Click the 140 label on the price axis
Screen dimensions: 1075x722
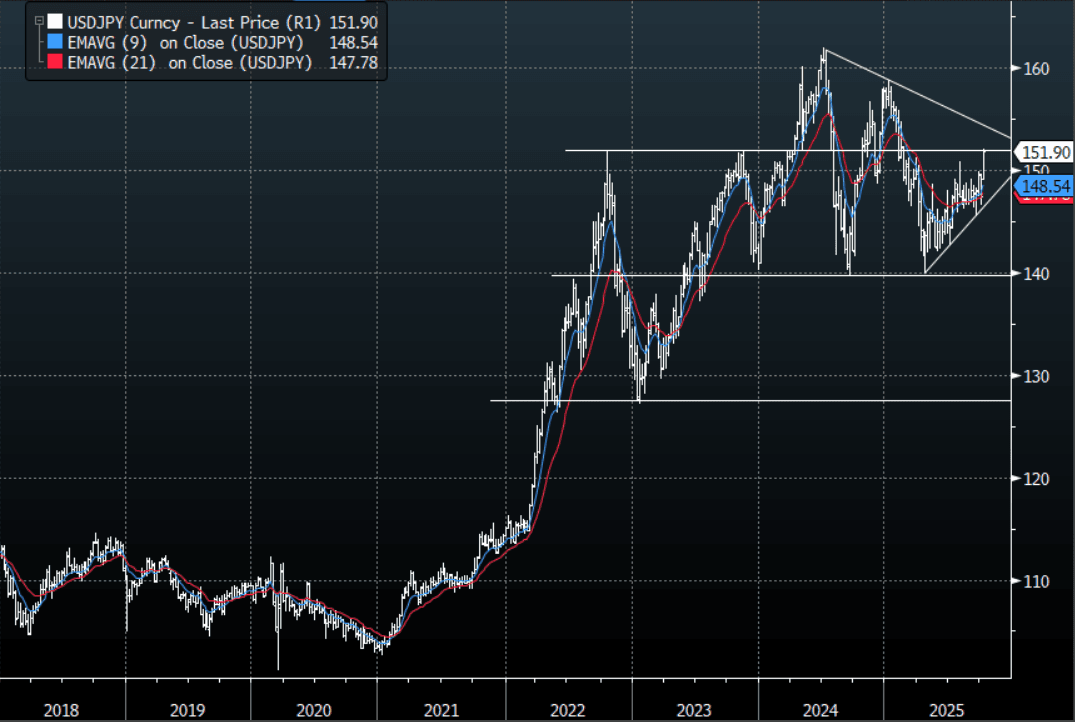pyautogui.click(x=1036, y=274)
